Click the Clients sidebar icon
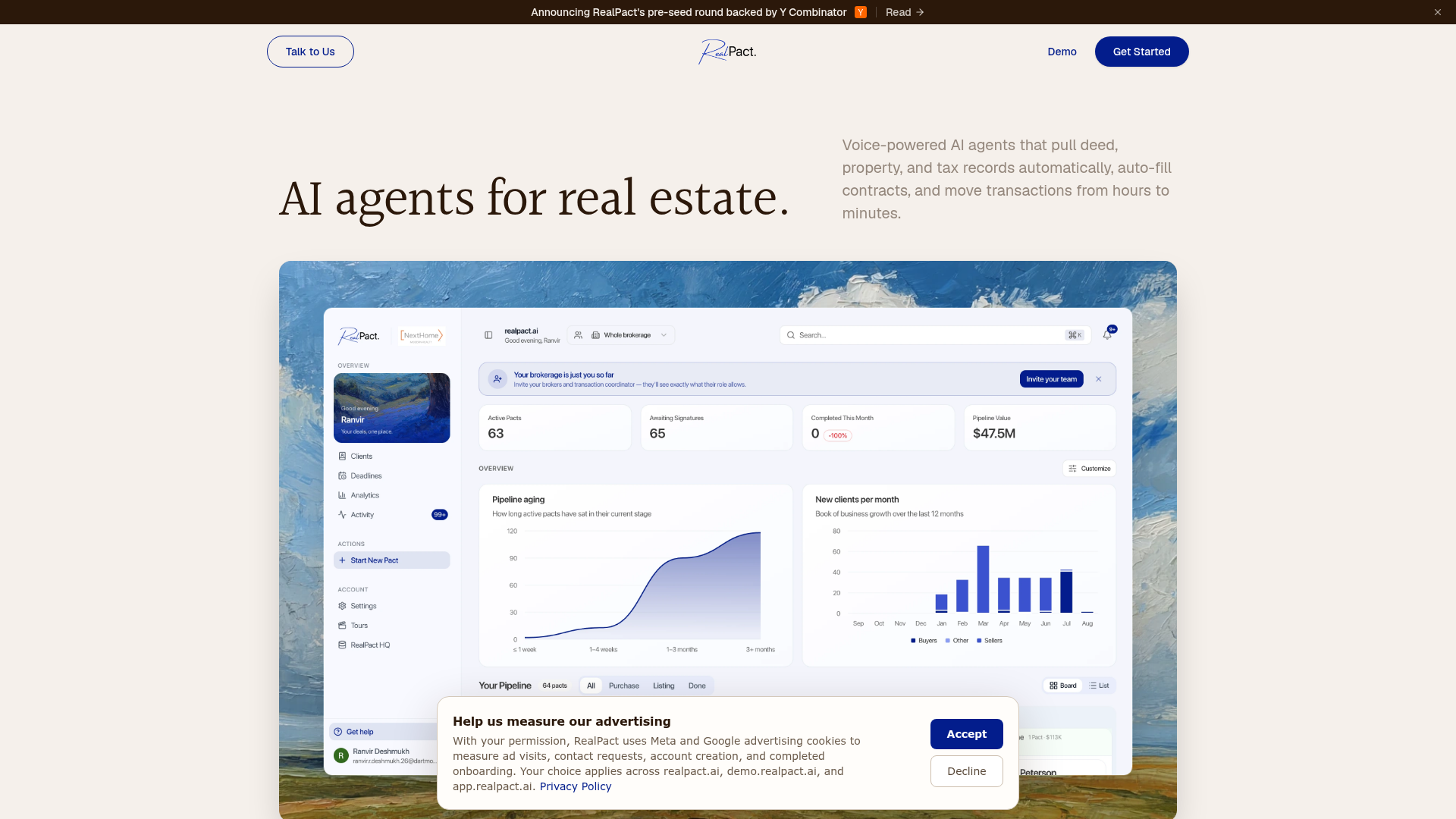Image resolution: width=1456 pixels, height=819 pixels. click(x=342, y=457)
